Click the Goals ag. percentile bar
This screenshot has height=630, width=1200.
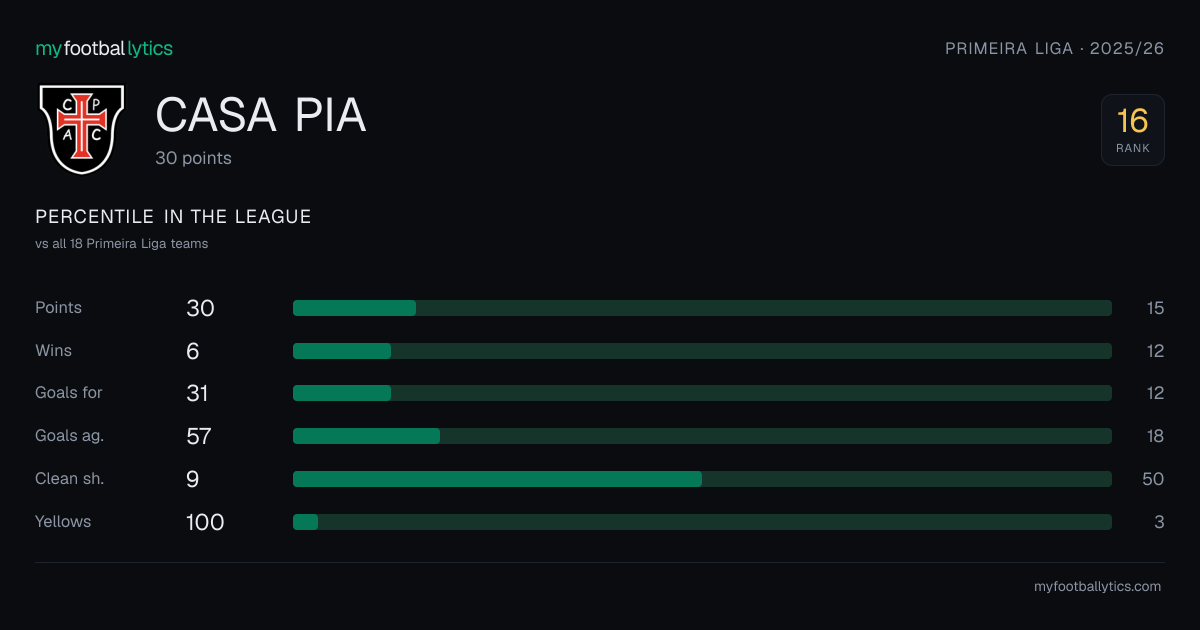pyautogui.click(x=702, y=436)
